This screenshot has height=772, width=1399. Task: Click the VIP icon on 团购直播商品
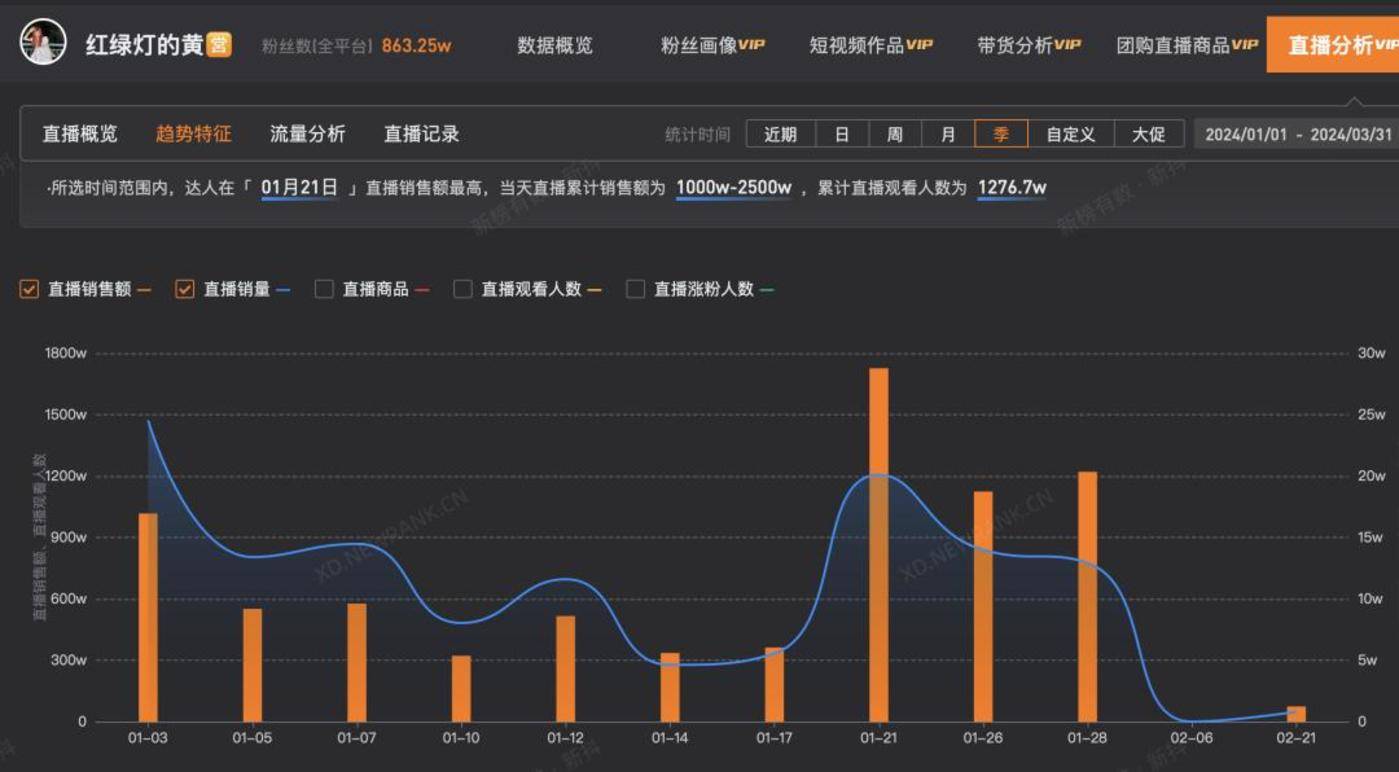pos(1243,45)
